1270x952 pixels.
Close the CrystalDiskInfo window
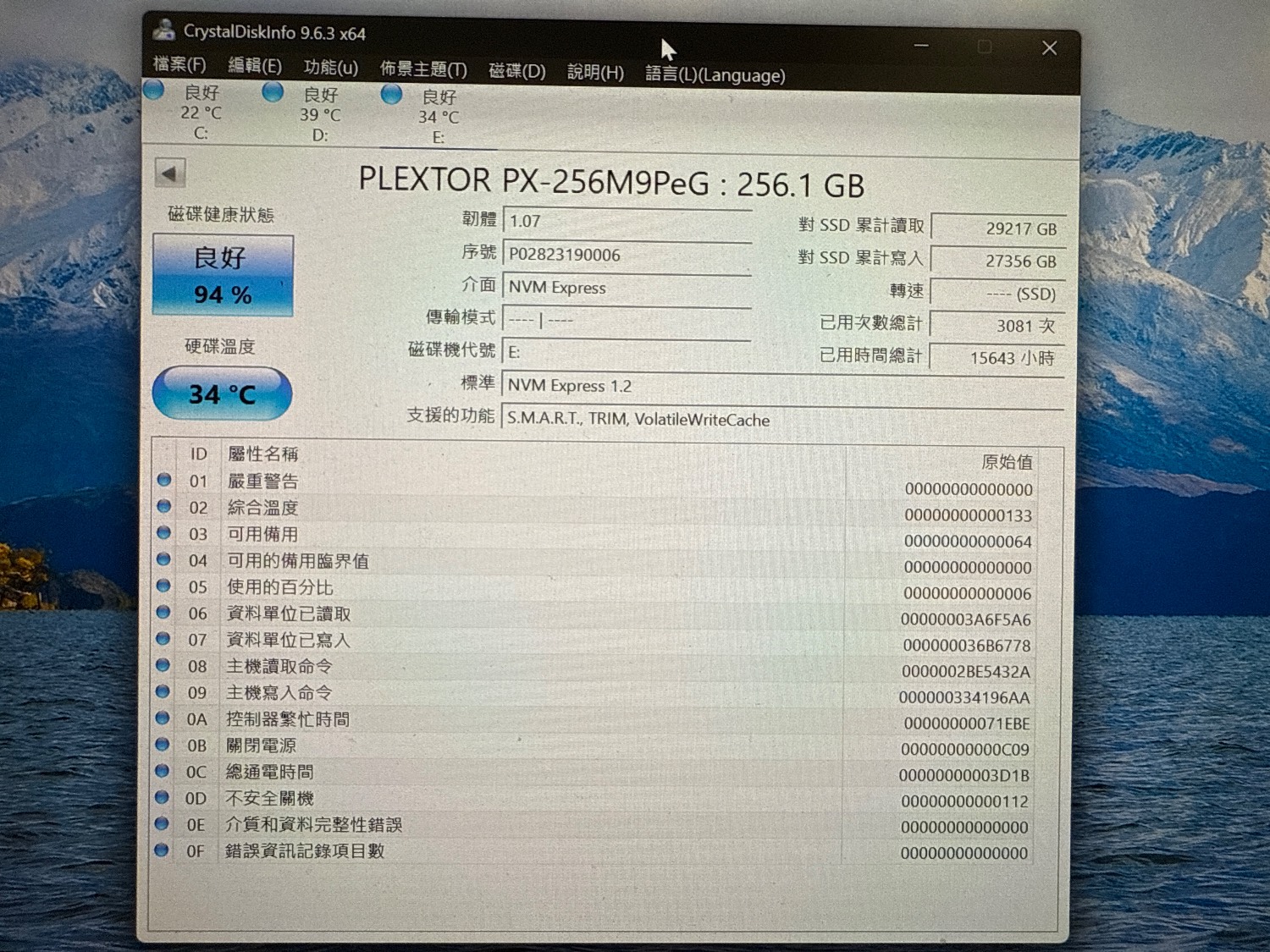[1049, 48]
